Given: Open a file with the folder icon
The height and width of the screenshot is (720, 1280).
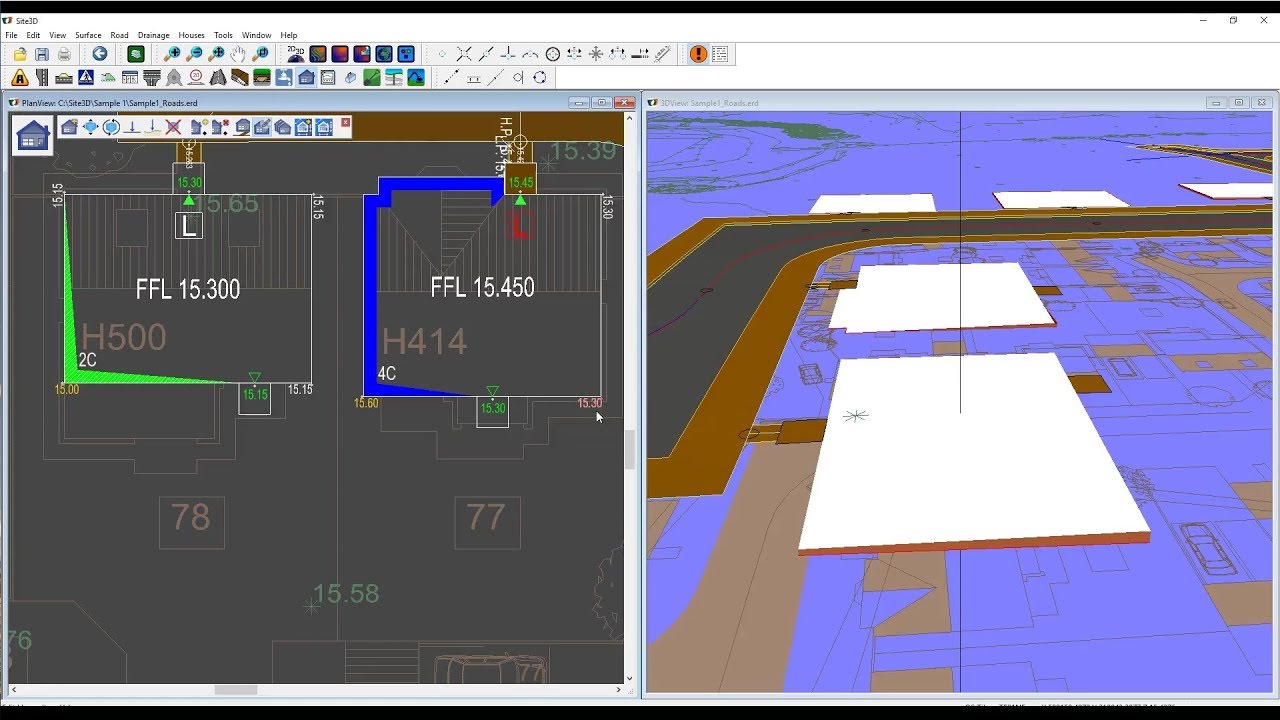Looking at the screenshot, I should pyautogui.click(x=20, y=54).
